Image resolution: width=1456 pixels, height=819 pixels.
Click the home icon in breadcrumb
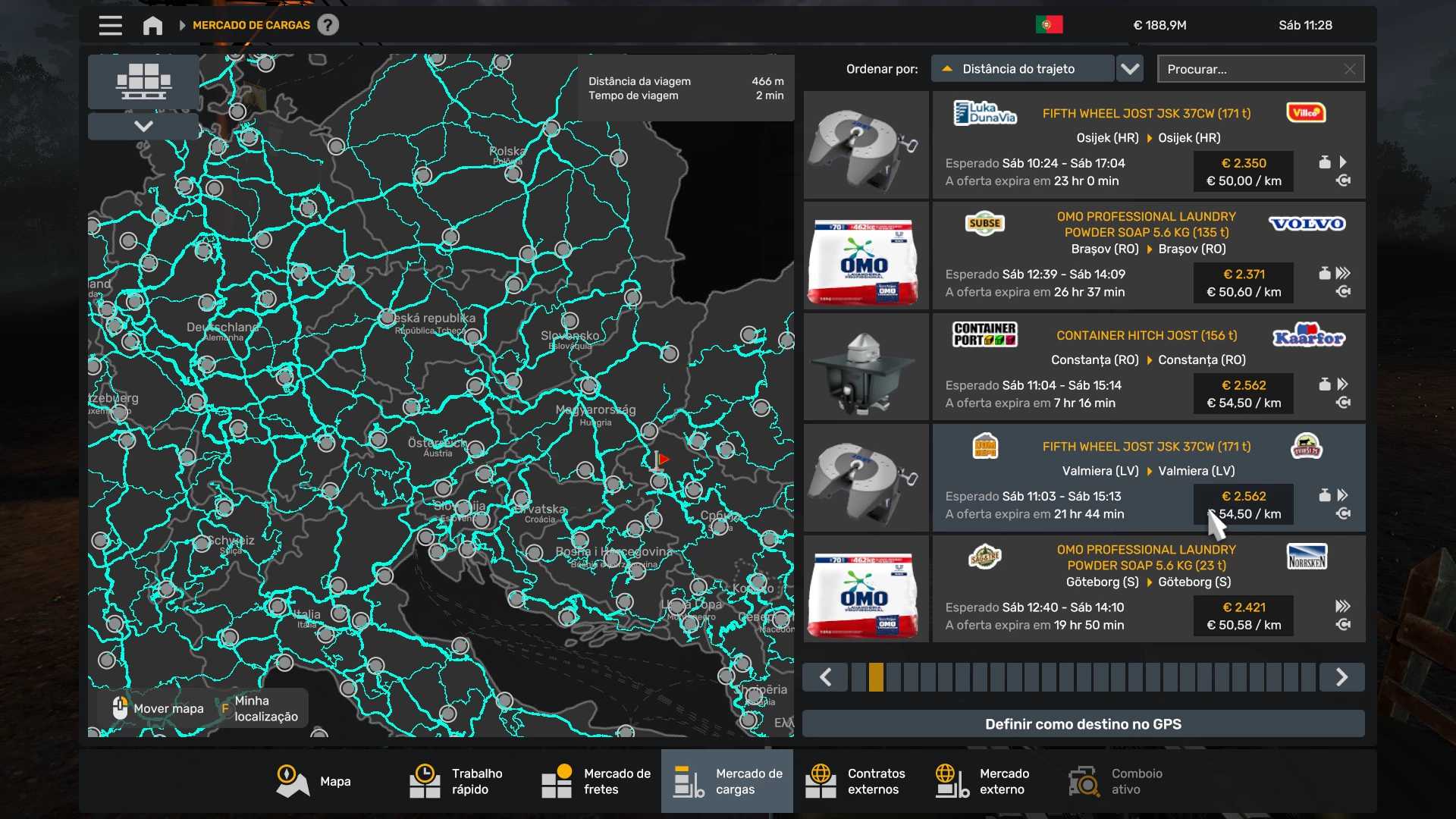pyautogui.click(x=152, y=25)
